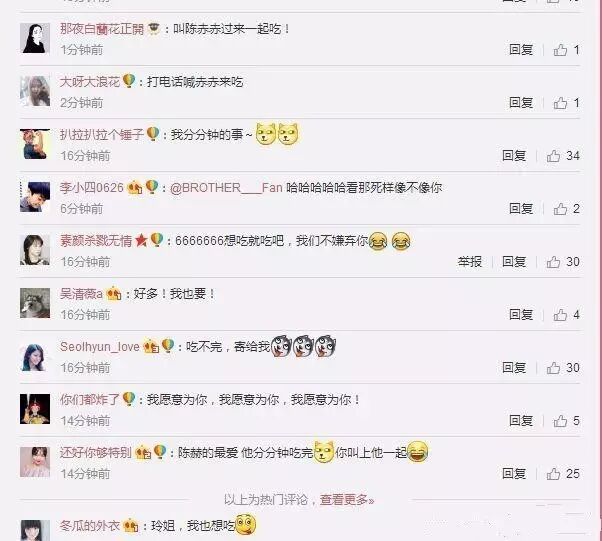This screenshot has width=602, height=541.
Task: Like Seolhyun_love's comment
Action: point(553,368)
